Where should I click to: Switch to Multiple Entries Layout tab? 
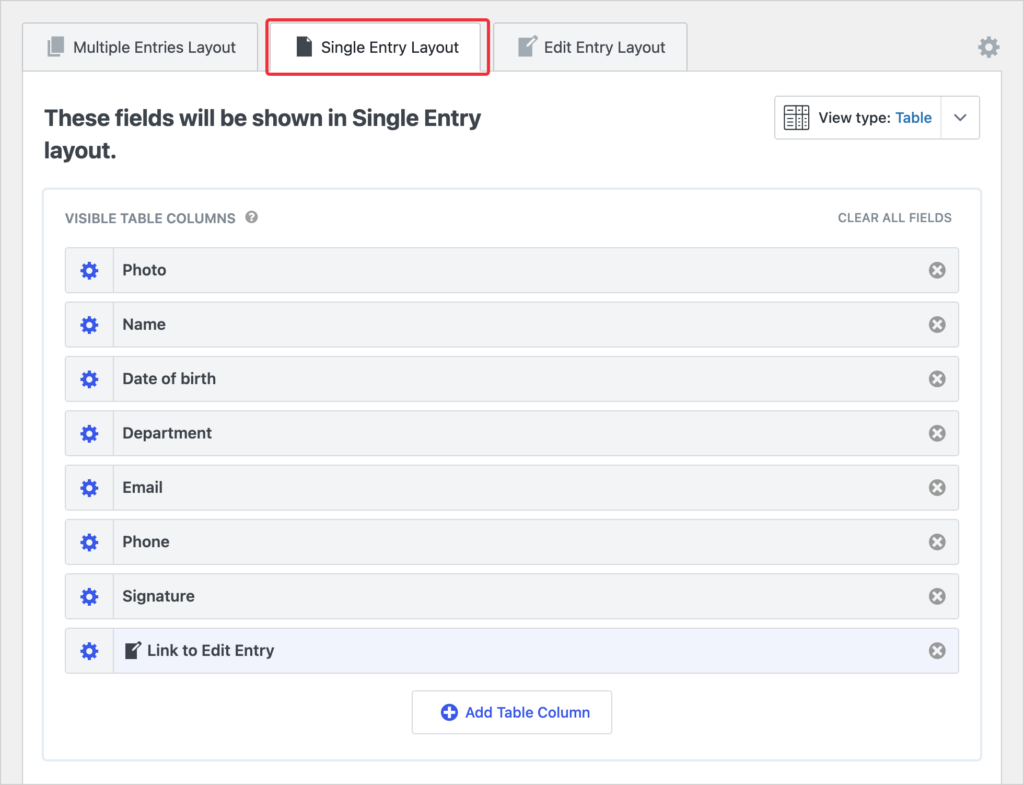pyautogui.click(x=140, y=47)
